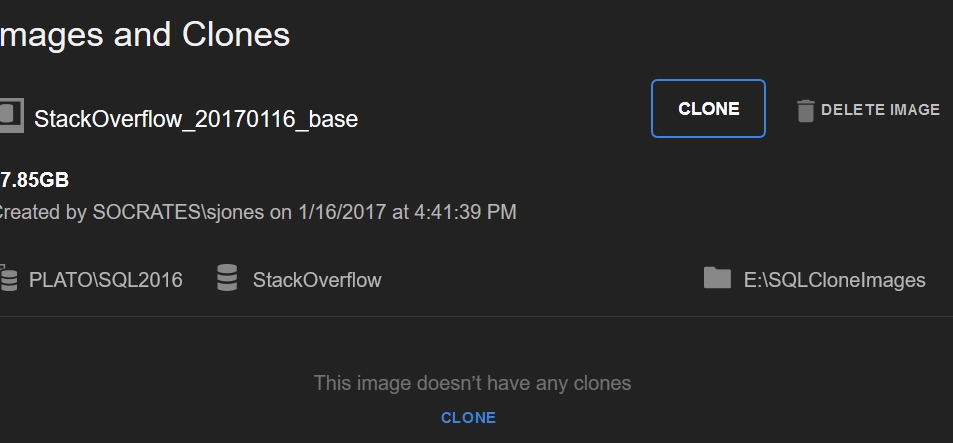This screenshot has width=953, height=443.
Task: Click the folder icon beside E:\SQLCloneImages
Action: (x=717, y=278)
